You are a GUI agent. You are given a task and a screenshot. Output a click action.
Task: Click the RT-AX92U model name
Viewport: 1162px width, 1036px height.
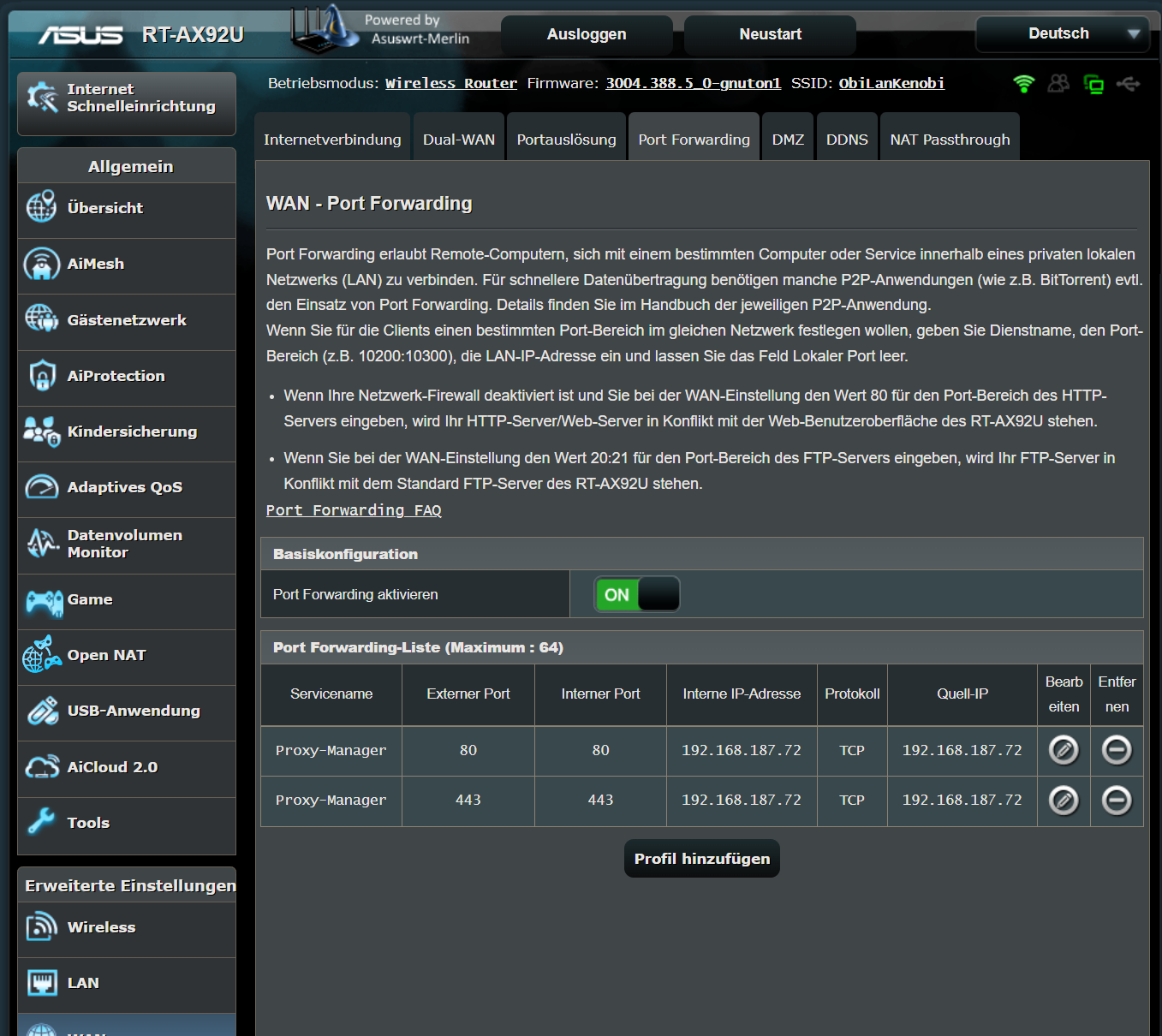pyautogui.click(x=193, y=35)
